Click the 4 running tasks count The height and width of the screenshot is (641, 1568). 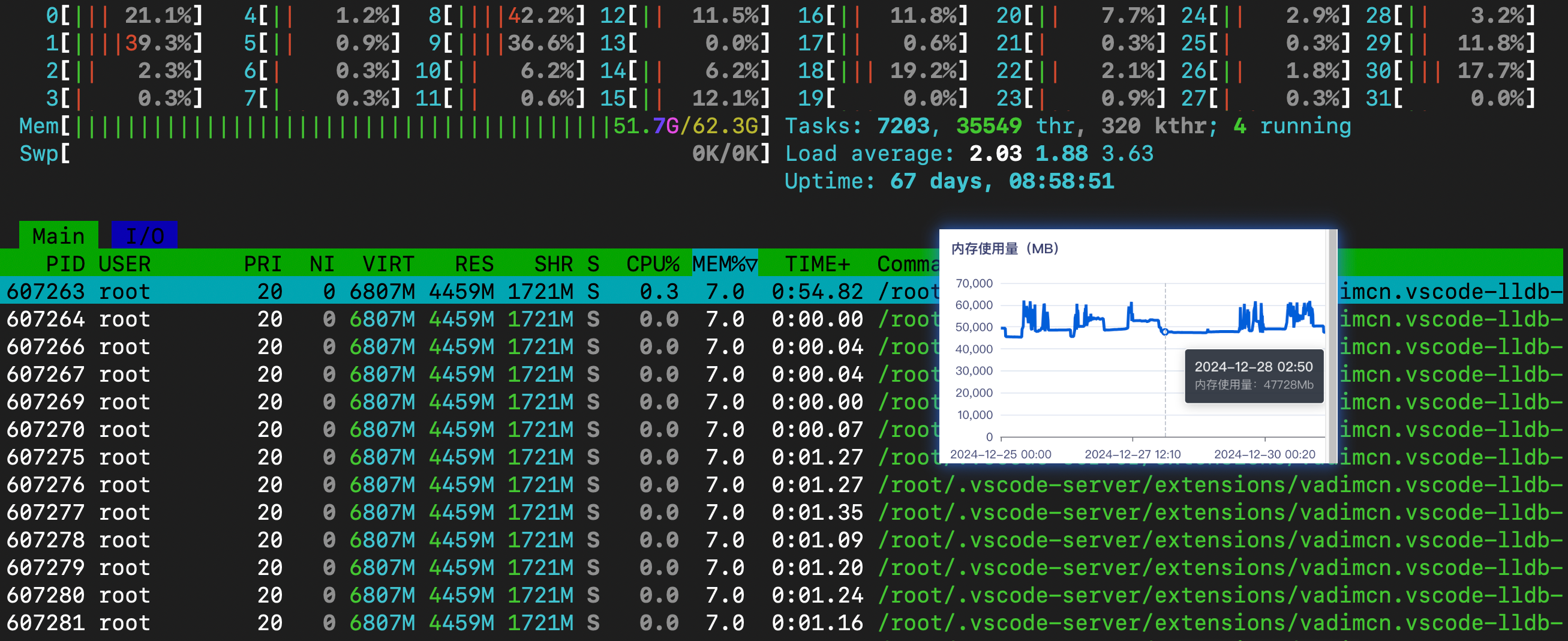(x=1292, y=126)
